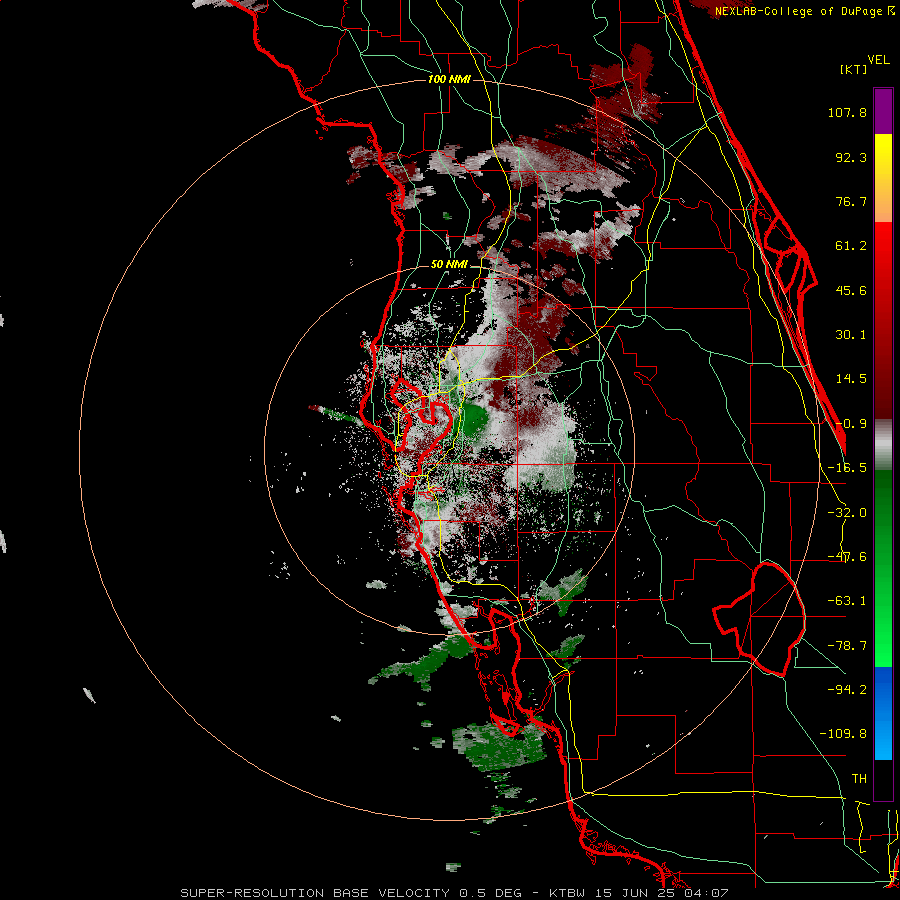Select the -94.2 velocity scale value
Viewport: 900px width, 900px height.
(847, 689)
